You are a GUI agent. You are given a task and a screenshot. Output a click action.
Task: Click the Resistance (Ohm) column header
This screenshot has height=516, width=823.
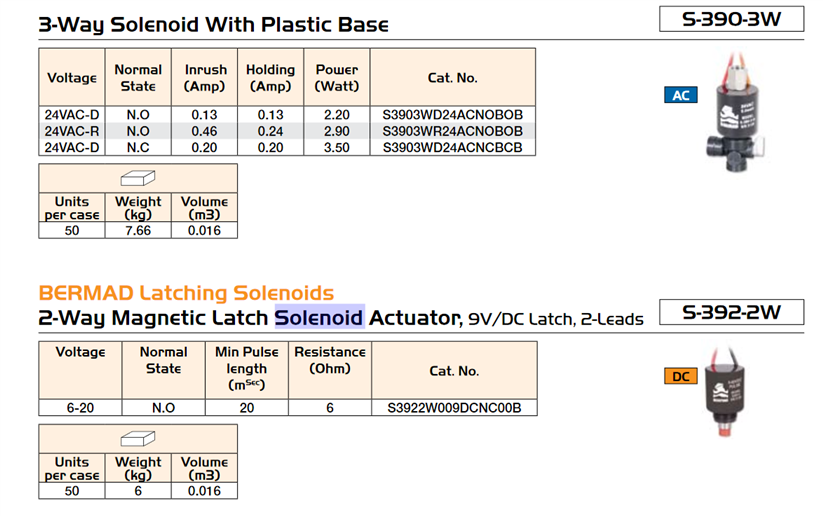tap(330, 360)
